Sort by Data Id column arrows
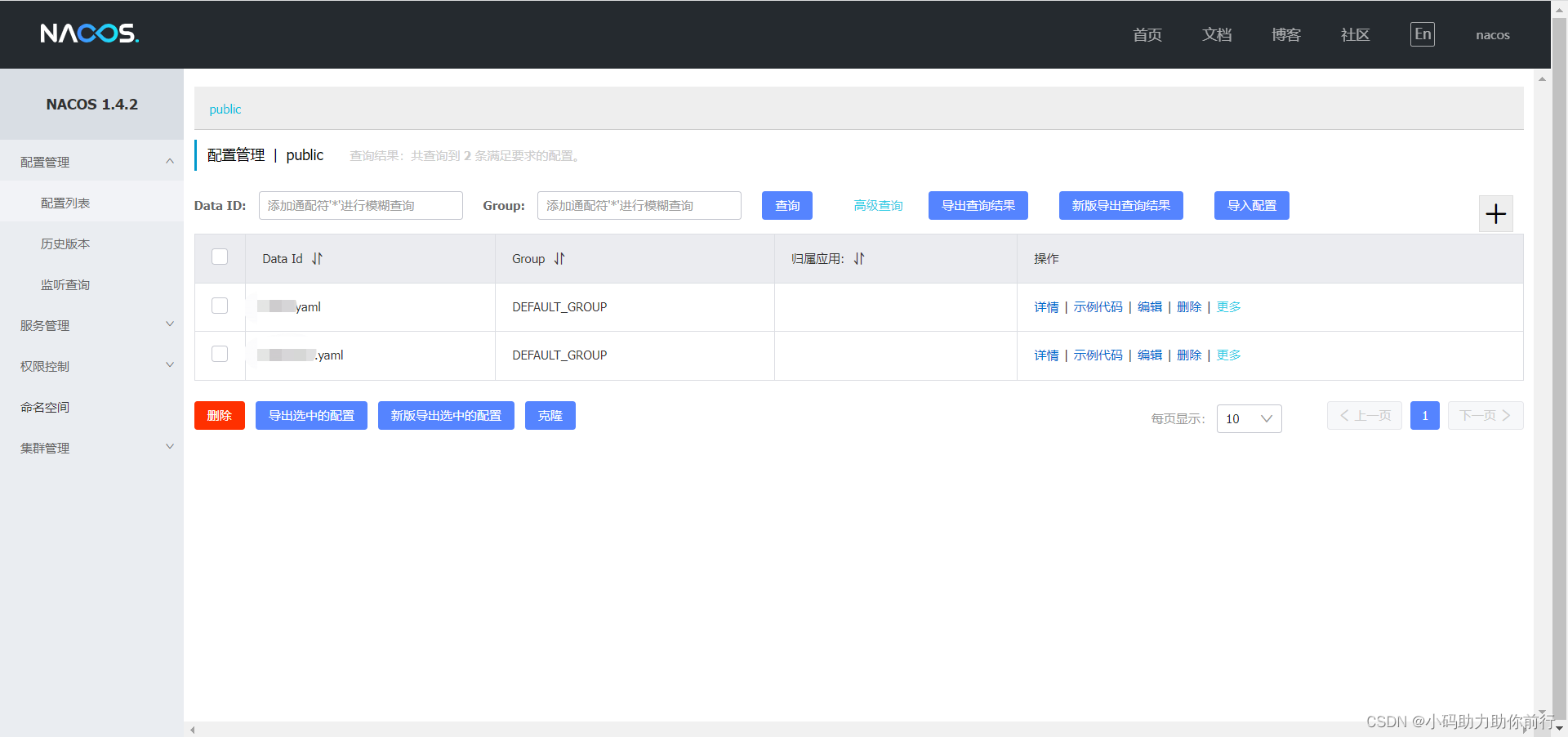Viewport: 1568px width, 737px height. click(x=317, y=259)
